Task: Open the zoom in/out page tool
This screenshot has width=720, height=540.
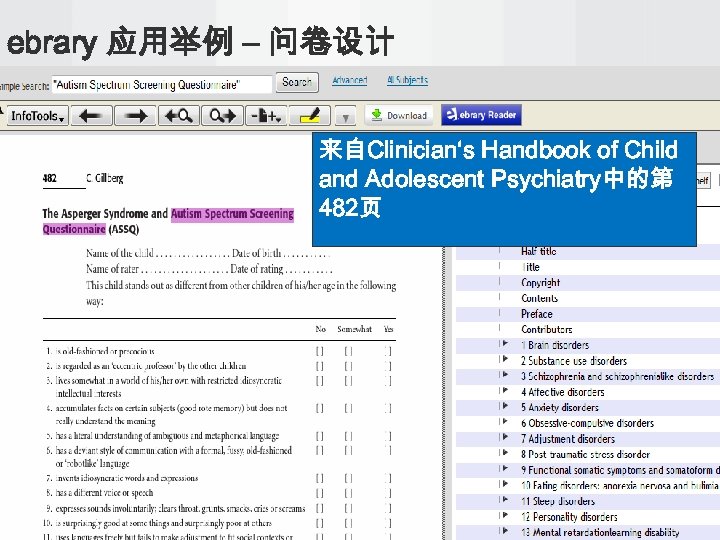Action: tap(266, 116)
